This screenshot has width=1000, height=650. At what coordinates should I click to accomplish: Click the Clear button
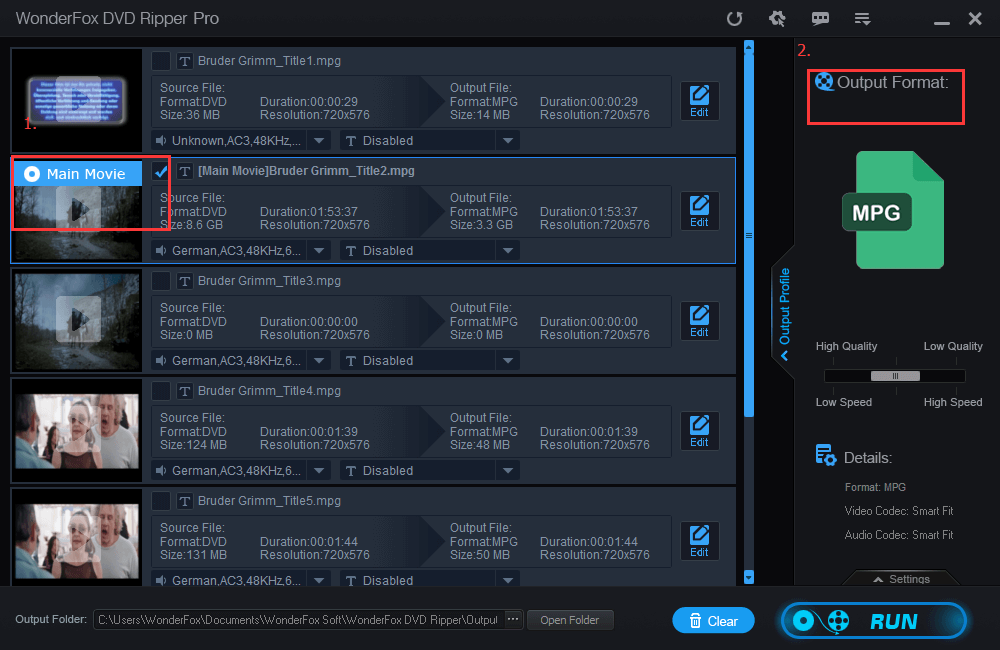click(x=713, y=621)
